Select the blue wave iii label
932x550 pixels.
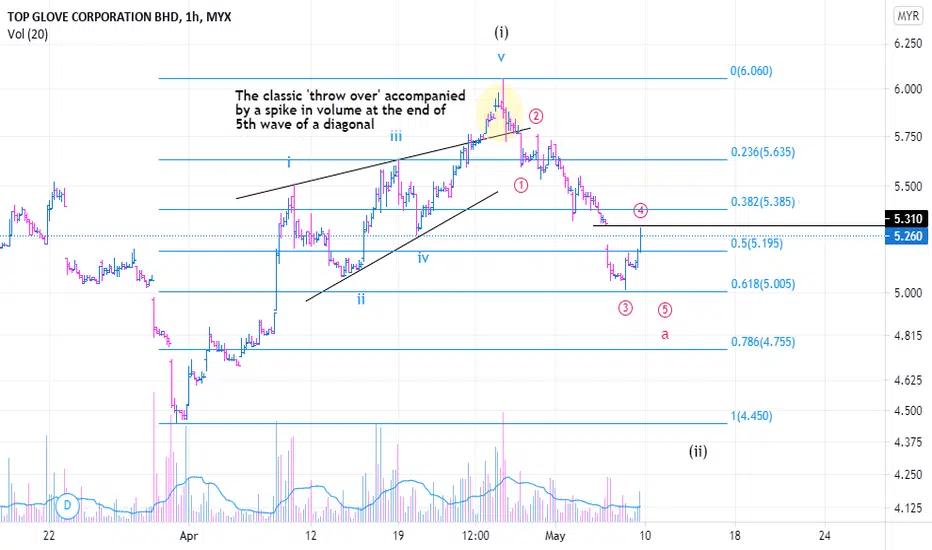[396, 137]
